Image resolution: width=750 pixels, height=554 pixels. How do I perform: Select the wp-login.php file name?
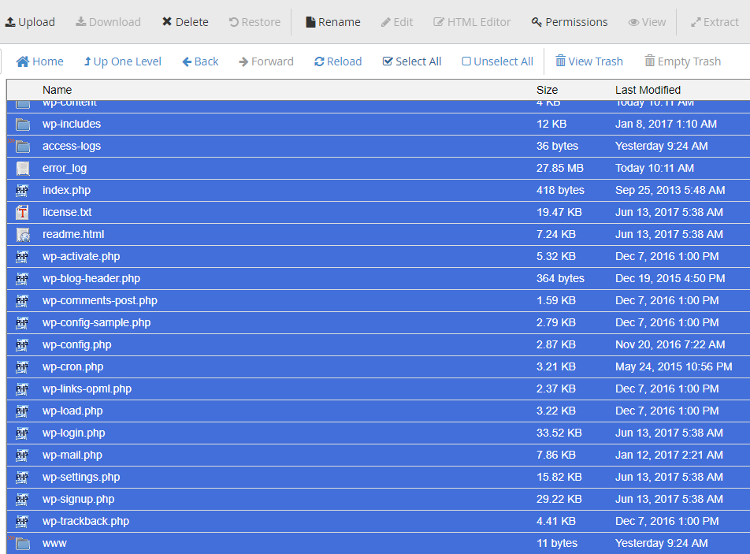coord(74,433)
